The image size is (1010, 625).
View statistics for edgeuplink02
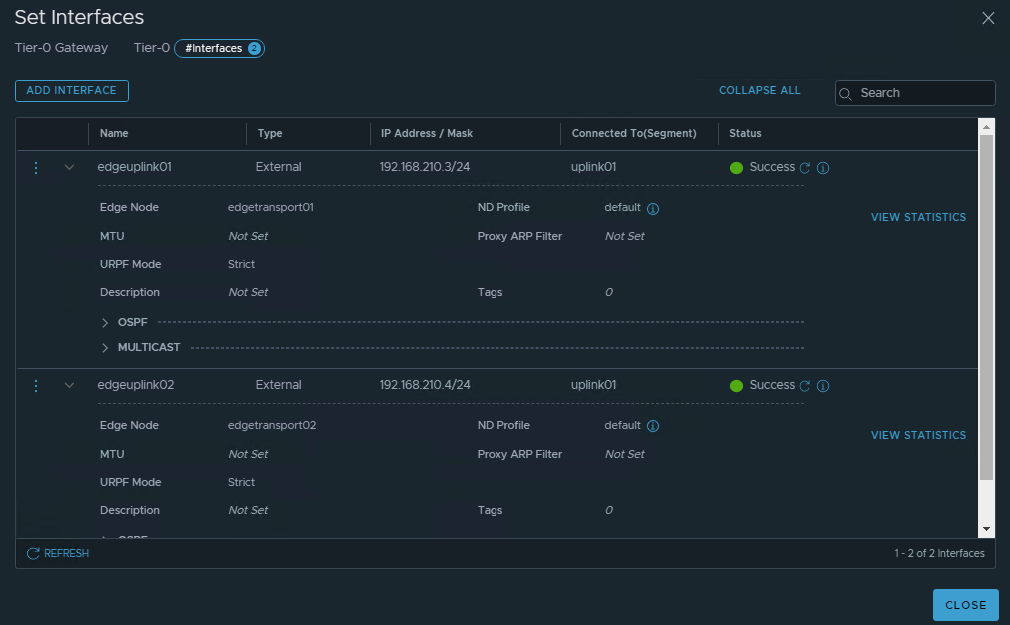pos(918,435)
